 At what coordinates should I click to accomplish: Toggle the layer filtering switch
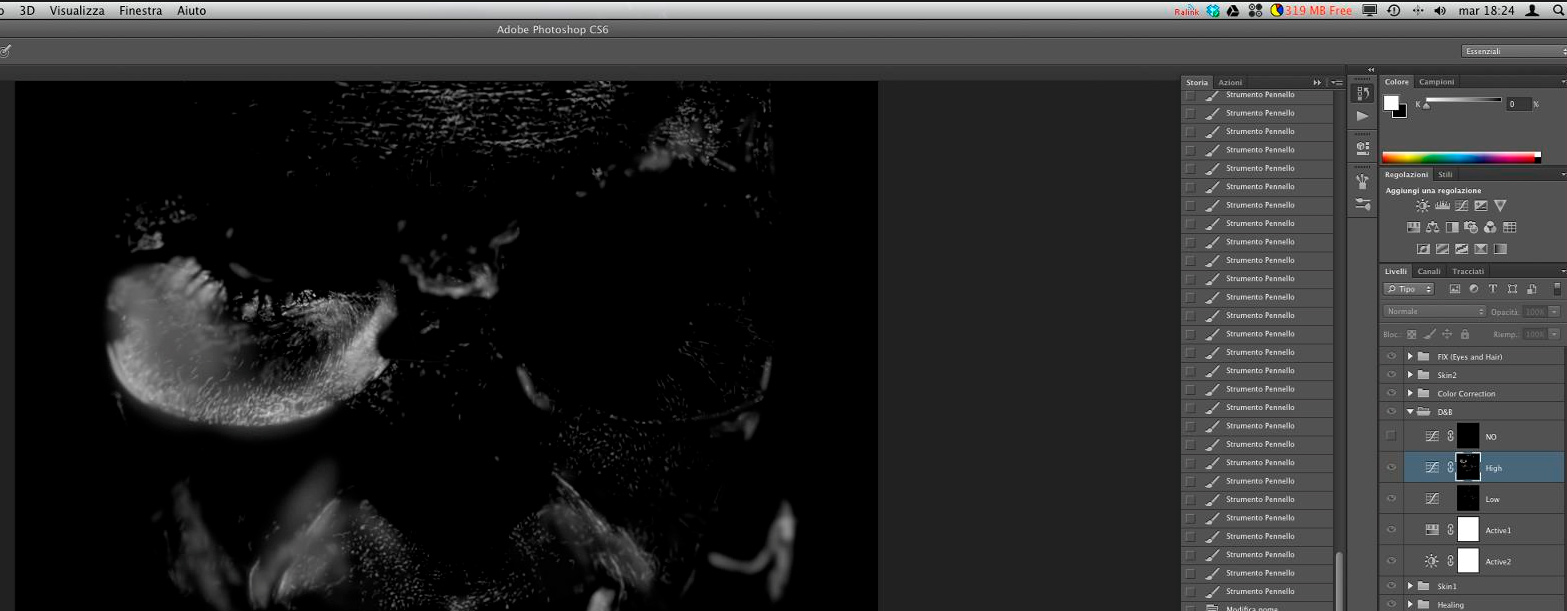[x=1557, y=288]
